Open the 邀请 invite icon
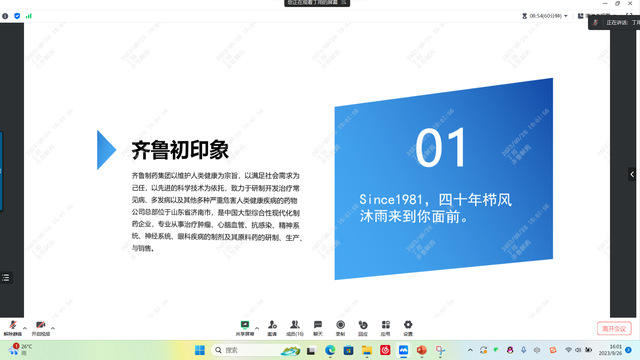 pos(272,328)
